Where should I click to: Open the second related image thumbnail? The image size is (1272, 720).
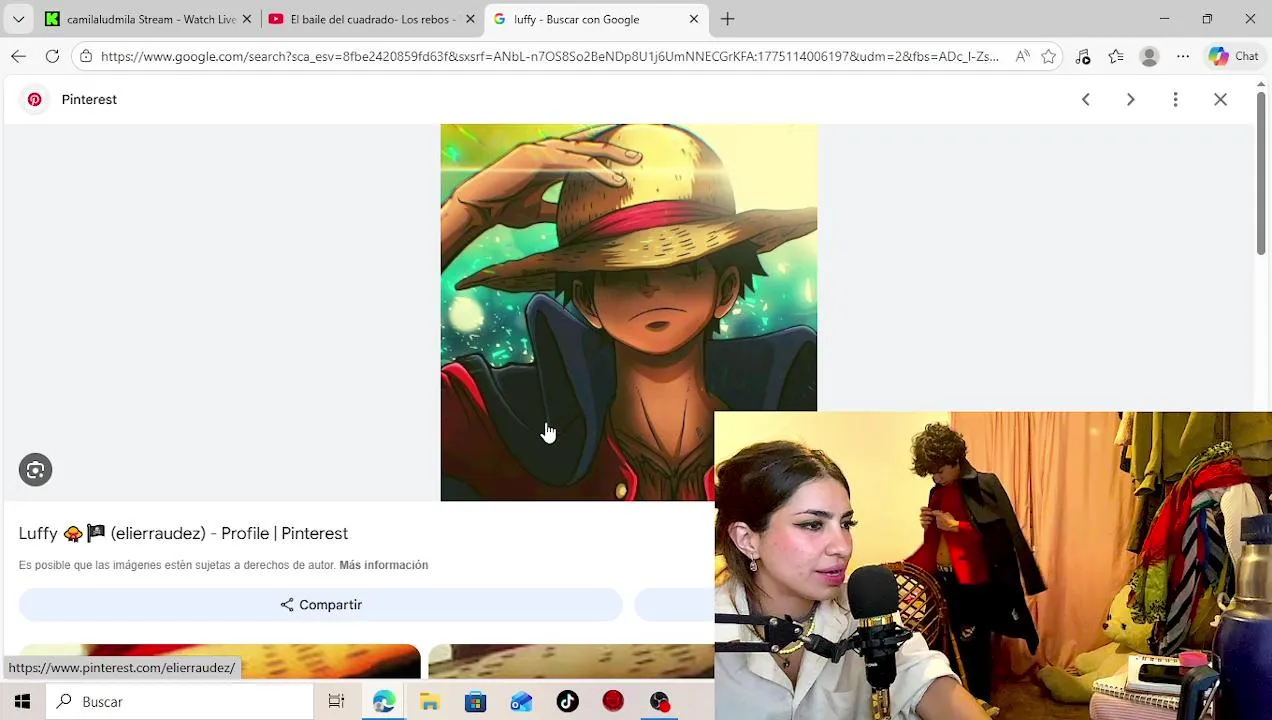pos(571,661)
